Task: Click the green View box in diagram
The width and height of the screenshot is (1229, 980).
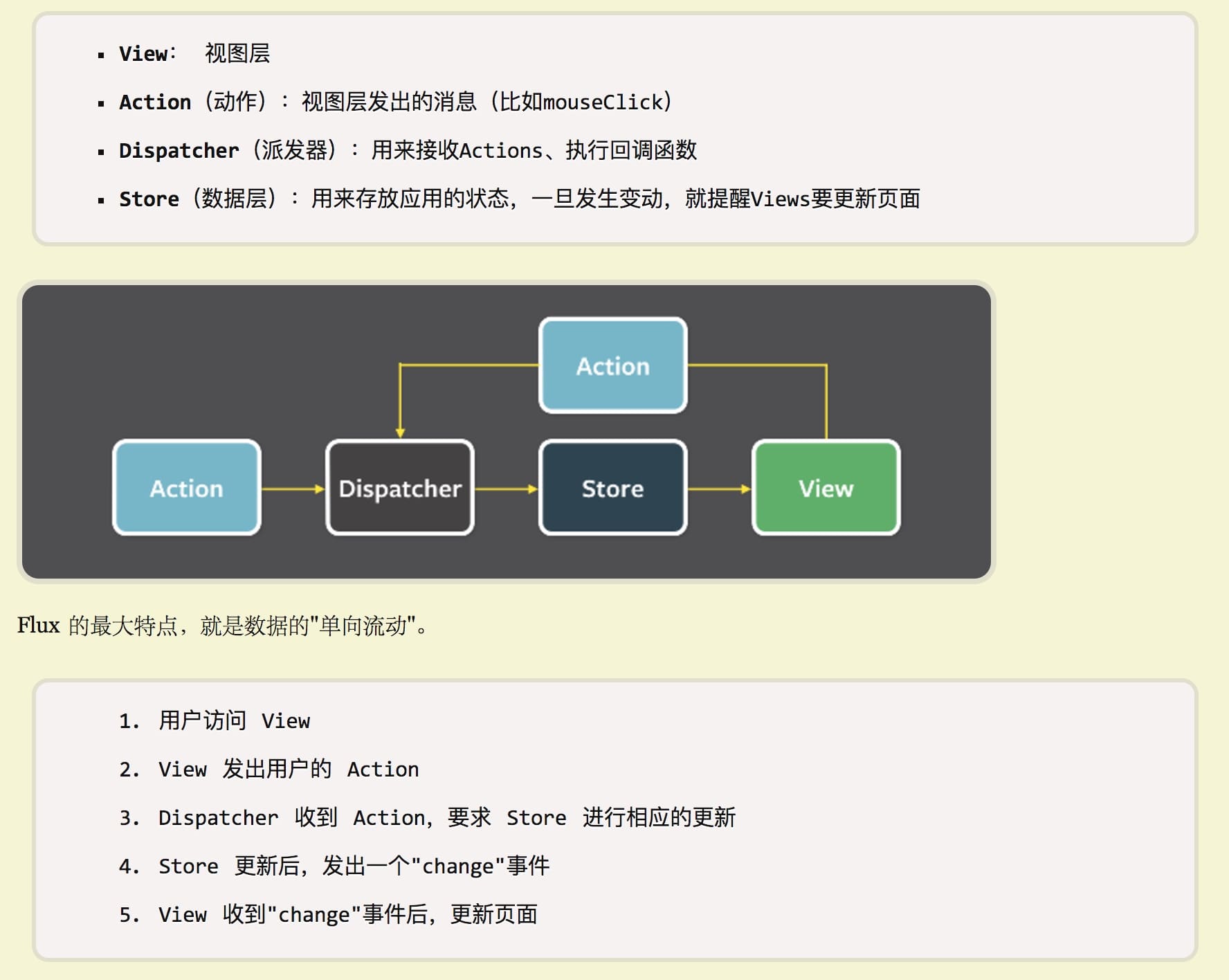Action: click(x=826, y=488)
